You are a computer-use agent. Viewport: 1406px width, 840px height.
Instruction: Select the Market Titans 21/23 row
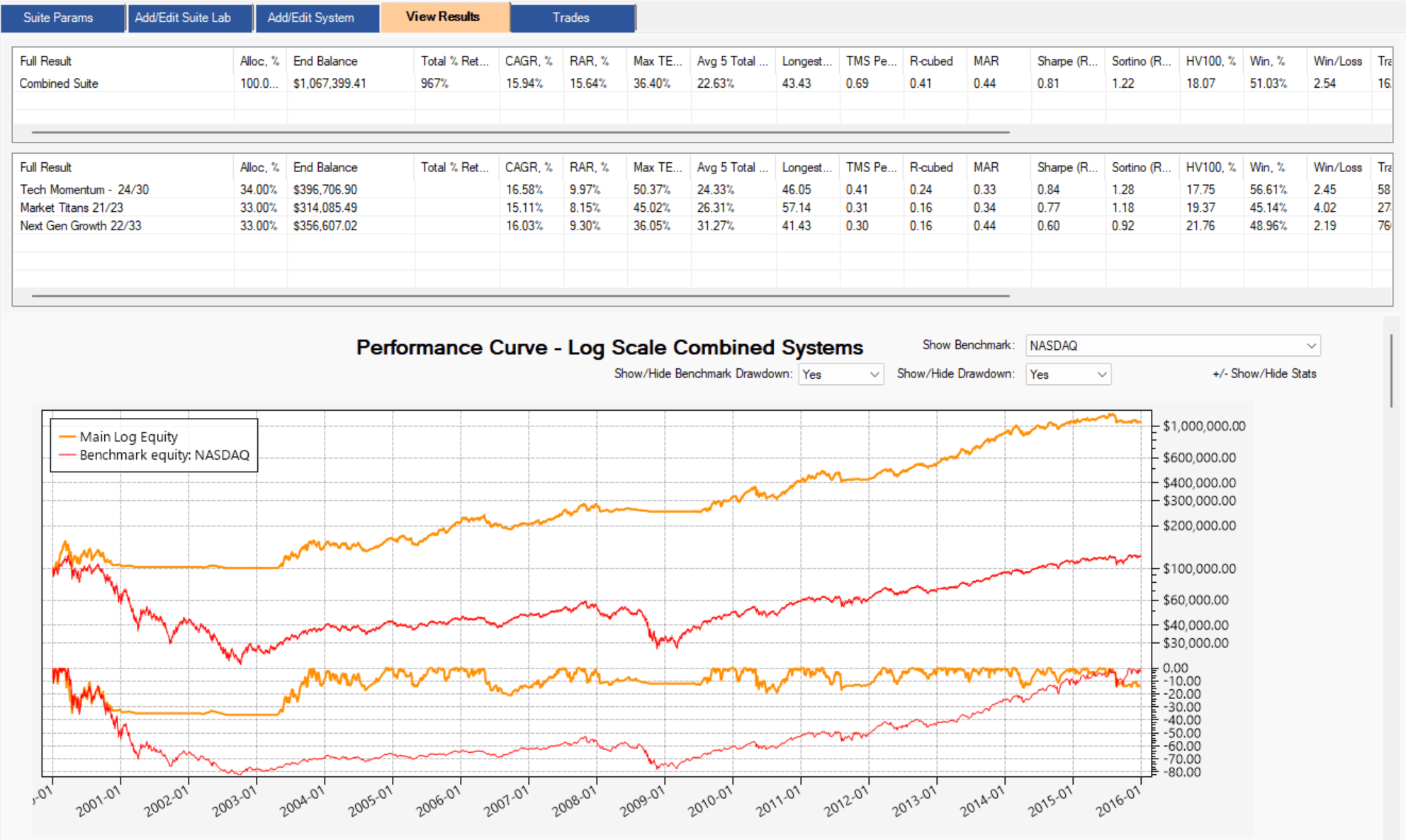tap(71, 208)
